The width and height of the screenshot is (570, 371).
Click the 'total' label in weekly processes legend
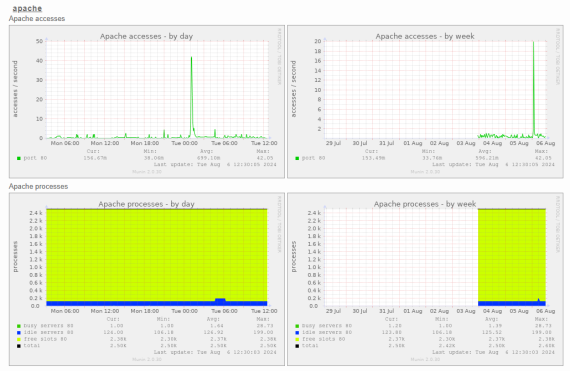310,346
